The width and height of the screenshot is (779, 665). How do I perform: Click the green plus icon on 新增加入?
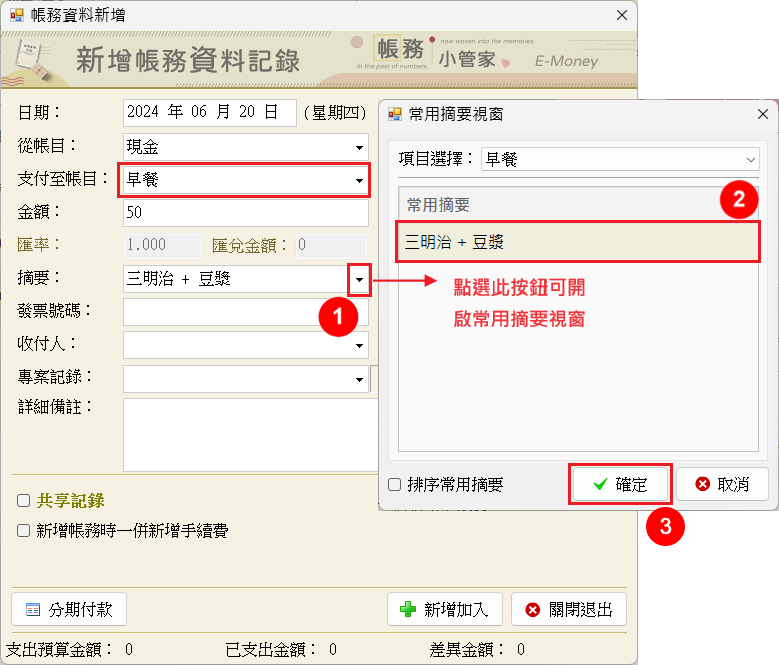(x=408, y=609)
